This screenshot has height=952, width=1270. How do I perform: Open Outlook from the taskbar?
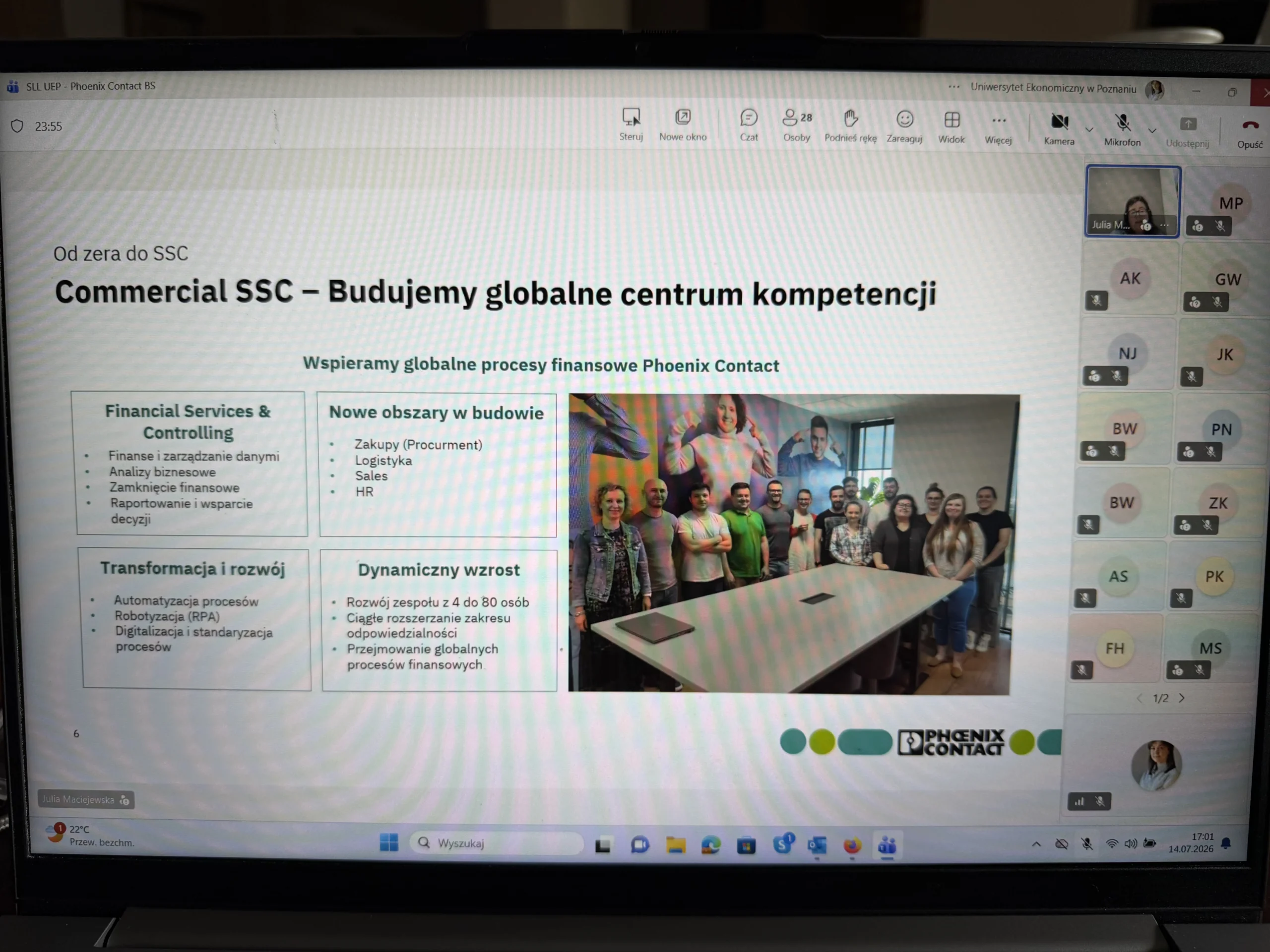point(817,846)
